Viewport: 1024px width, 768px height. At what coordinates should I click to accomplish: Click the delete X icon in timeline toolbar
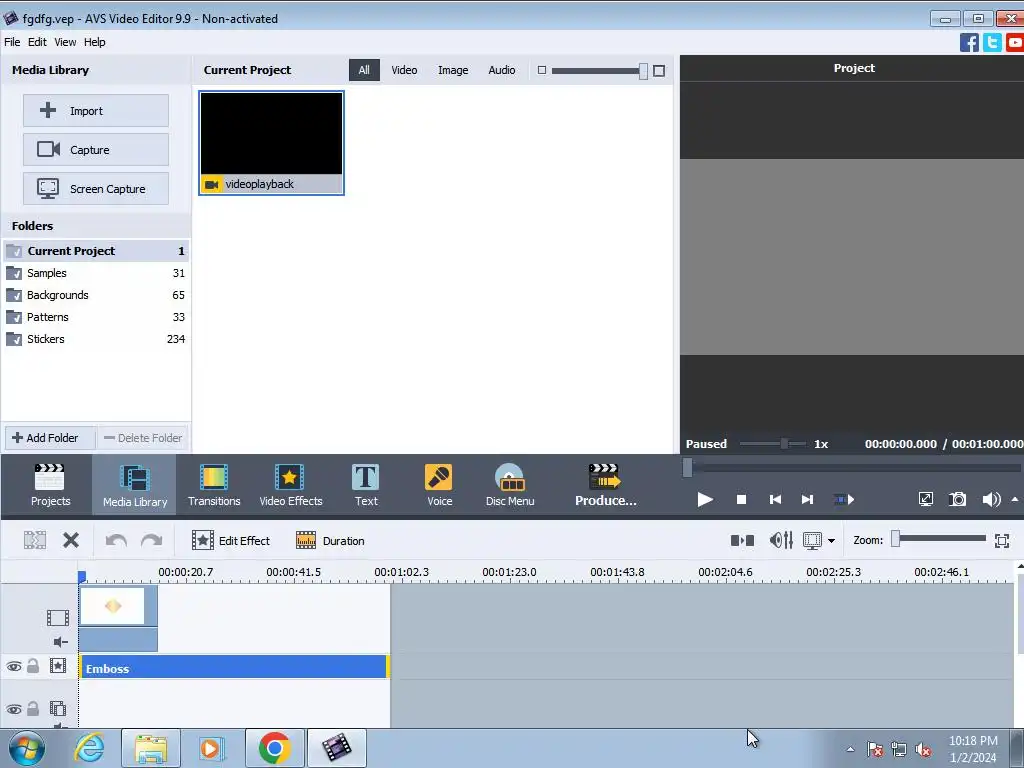(x=71, y=540)
